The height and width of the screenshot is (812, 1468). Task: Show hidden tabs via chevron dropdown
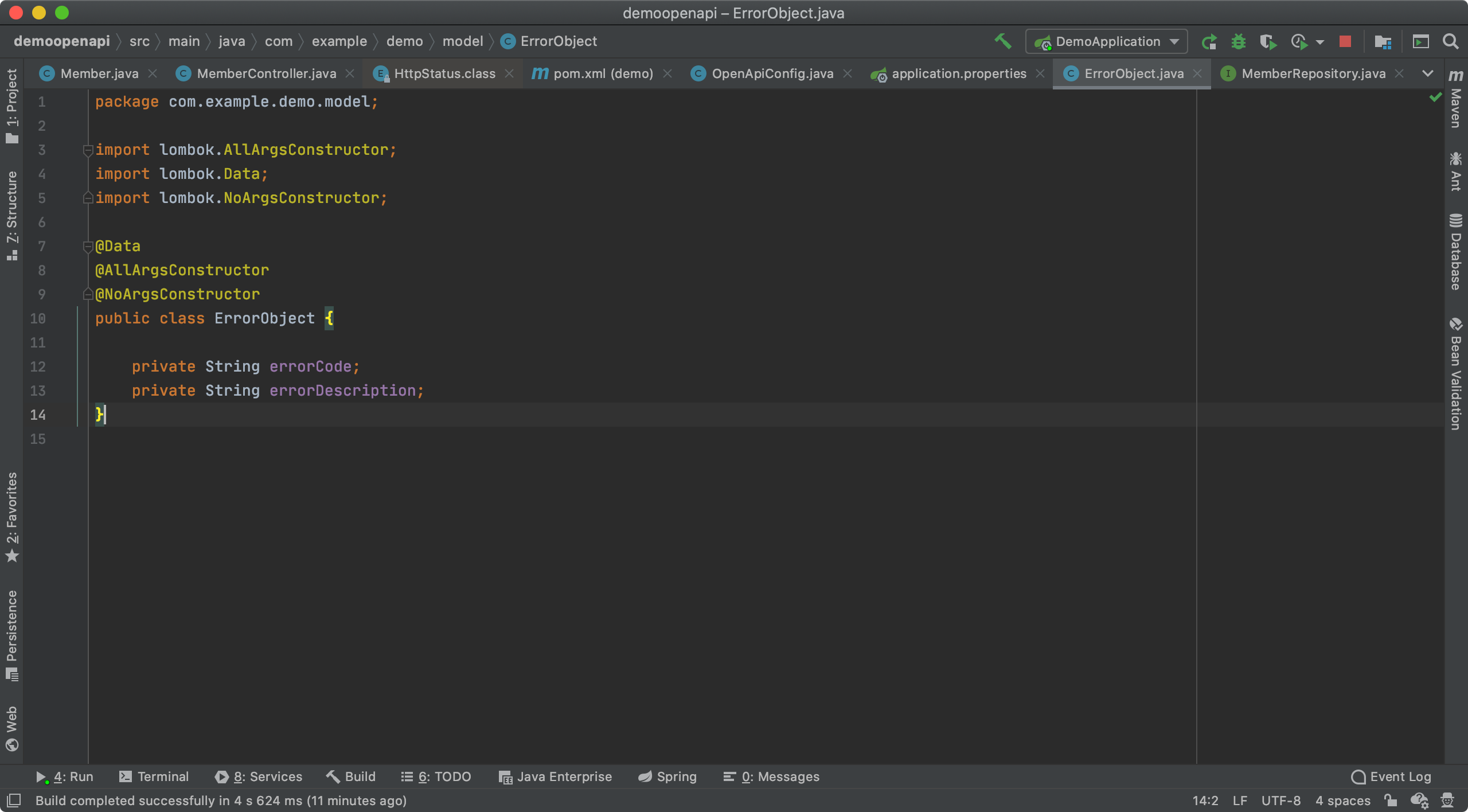(x=1428, y=73)
